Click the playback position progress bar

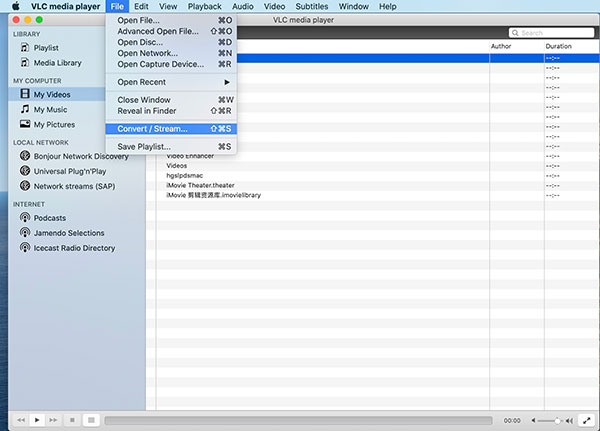[x=298, y=421]
